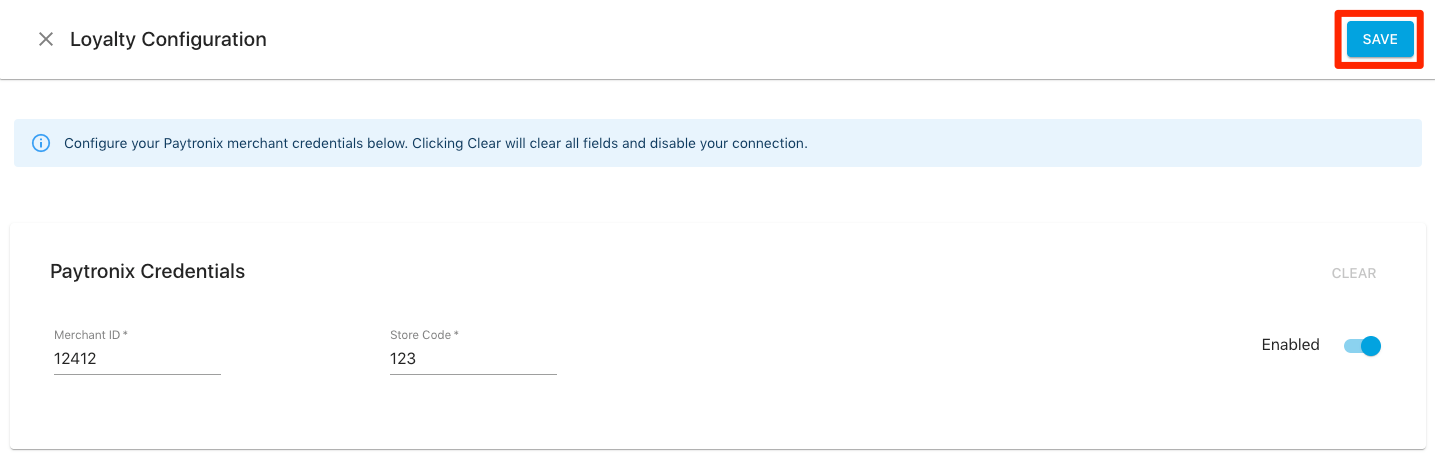Close the Loyalty Configuration panel
Viewport: 1435px width, 456px height.
click(x=45, y=40)
